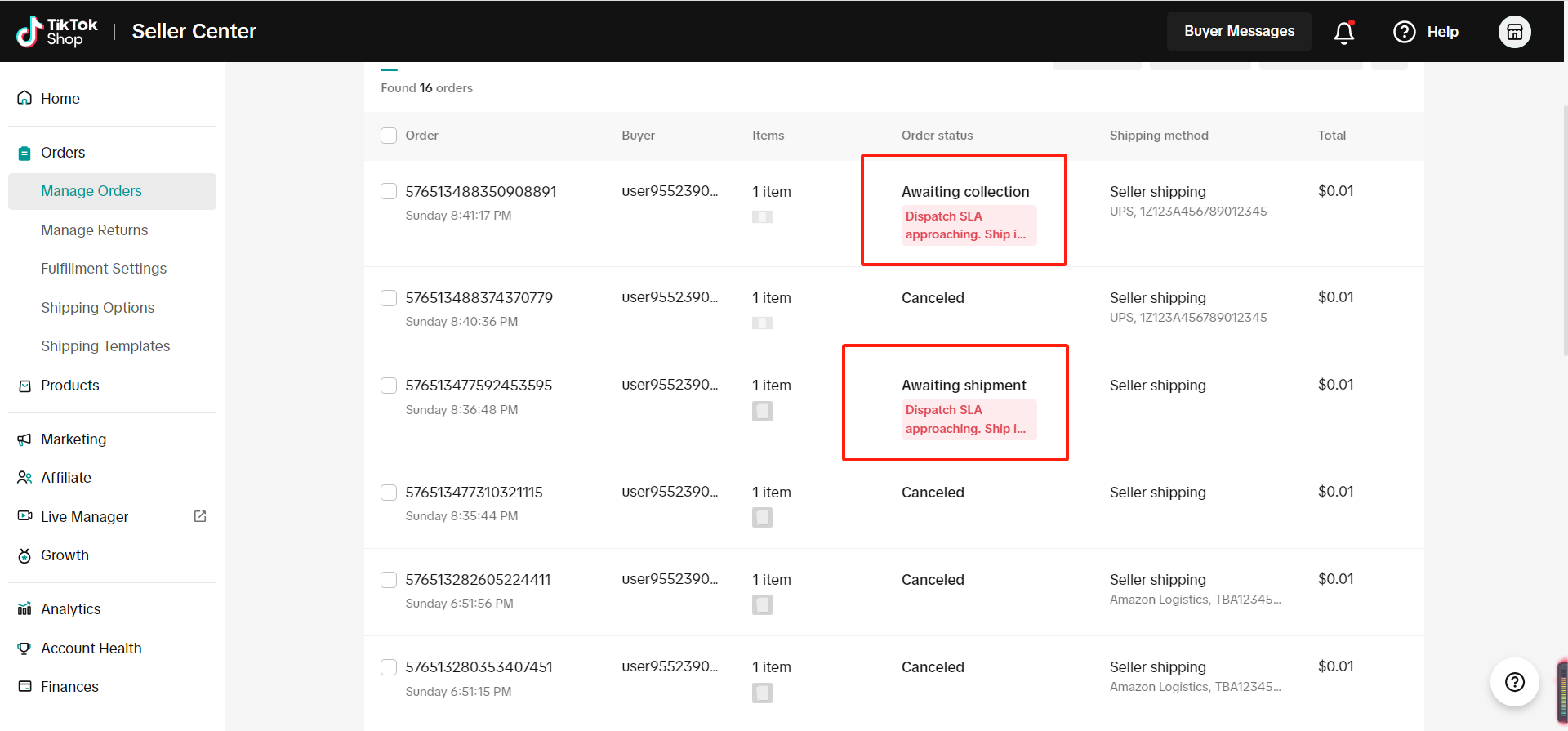Open the shop profile avatar icon
1568x731 pixels.
click(1514, 32)
